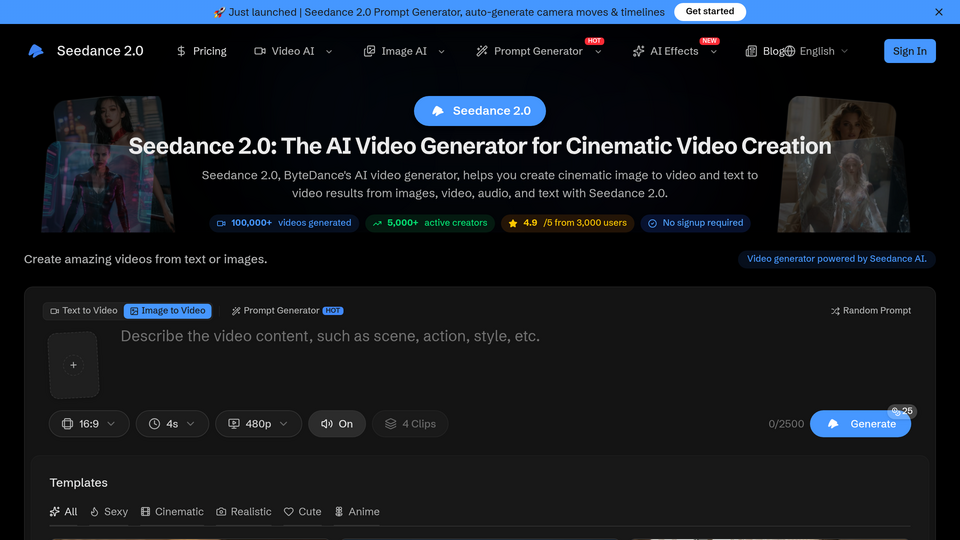The image size is (960, 540).
Task: Click the video camera icon next to Video AI
Action: click(x=260, y=51)
